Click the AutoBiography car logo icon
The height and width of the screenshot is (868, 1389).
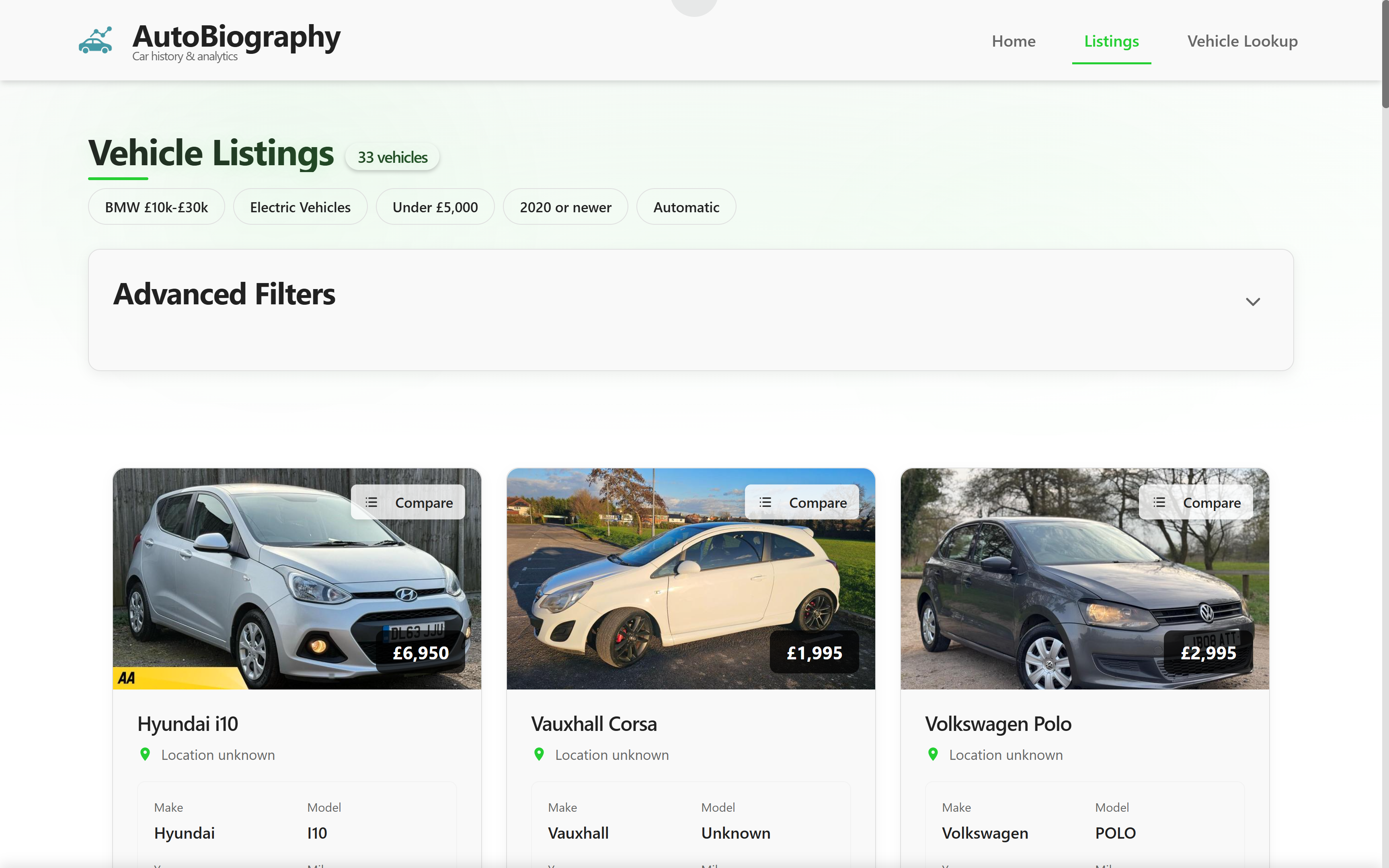(x=95, y=41)
